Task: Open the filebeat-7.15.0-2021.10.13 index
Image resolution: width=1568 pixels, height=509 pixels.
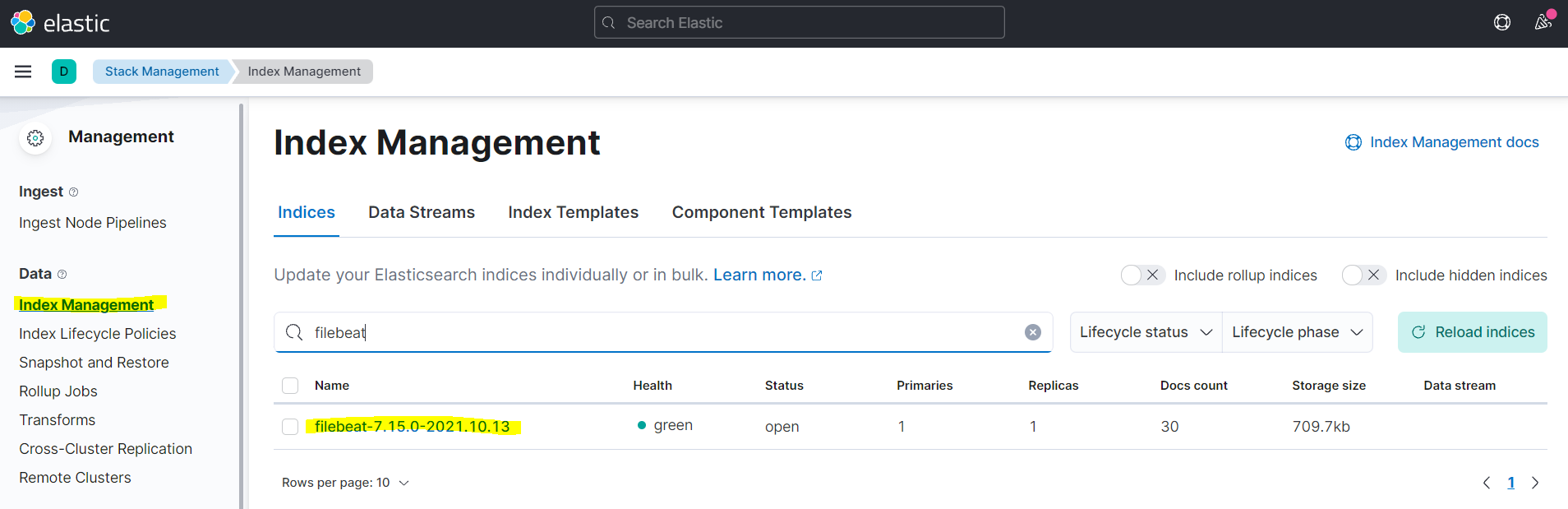Action: point(413,427)
